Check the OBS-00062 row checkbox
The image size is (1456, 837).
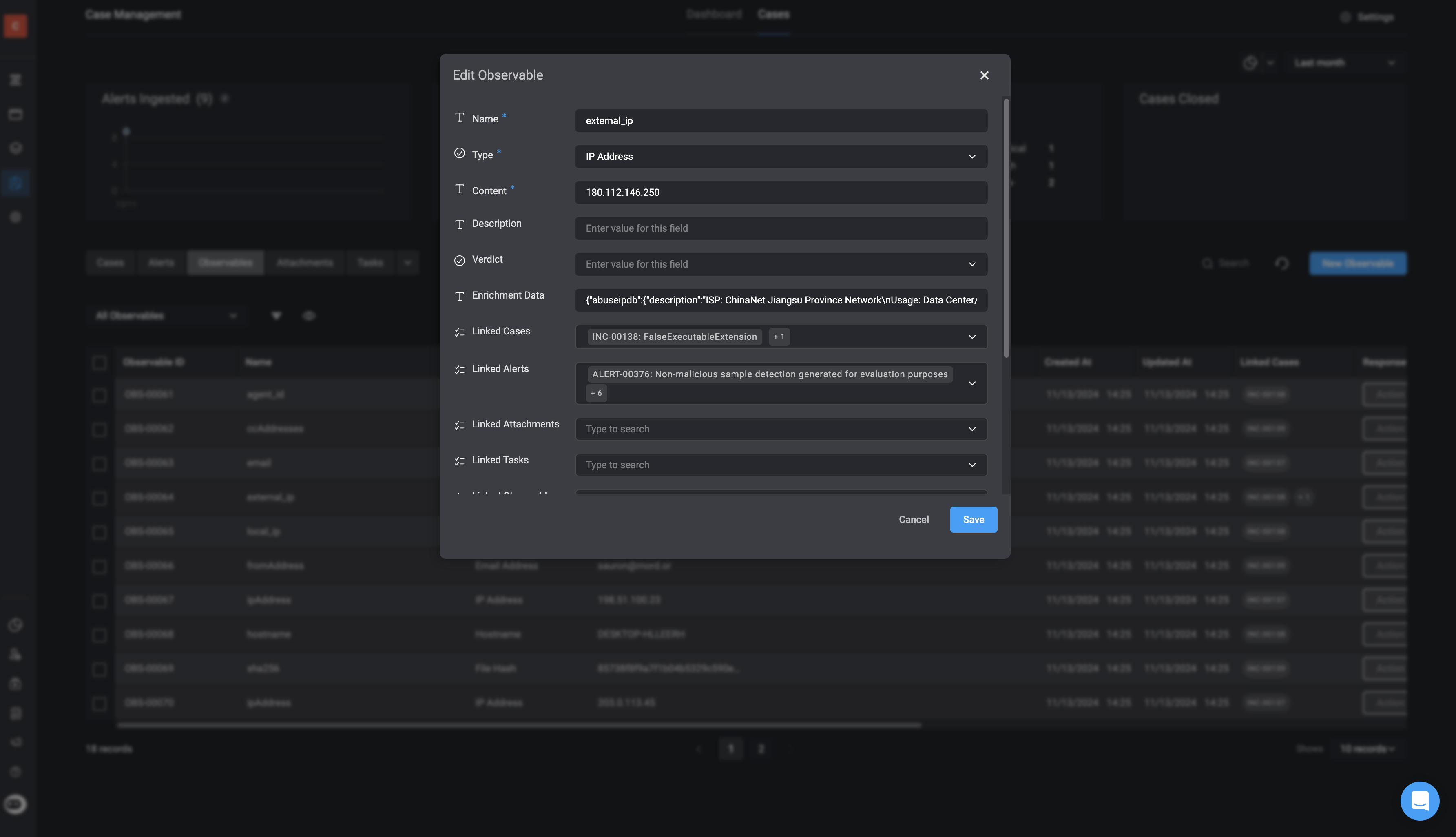(x=100, y=430)
